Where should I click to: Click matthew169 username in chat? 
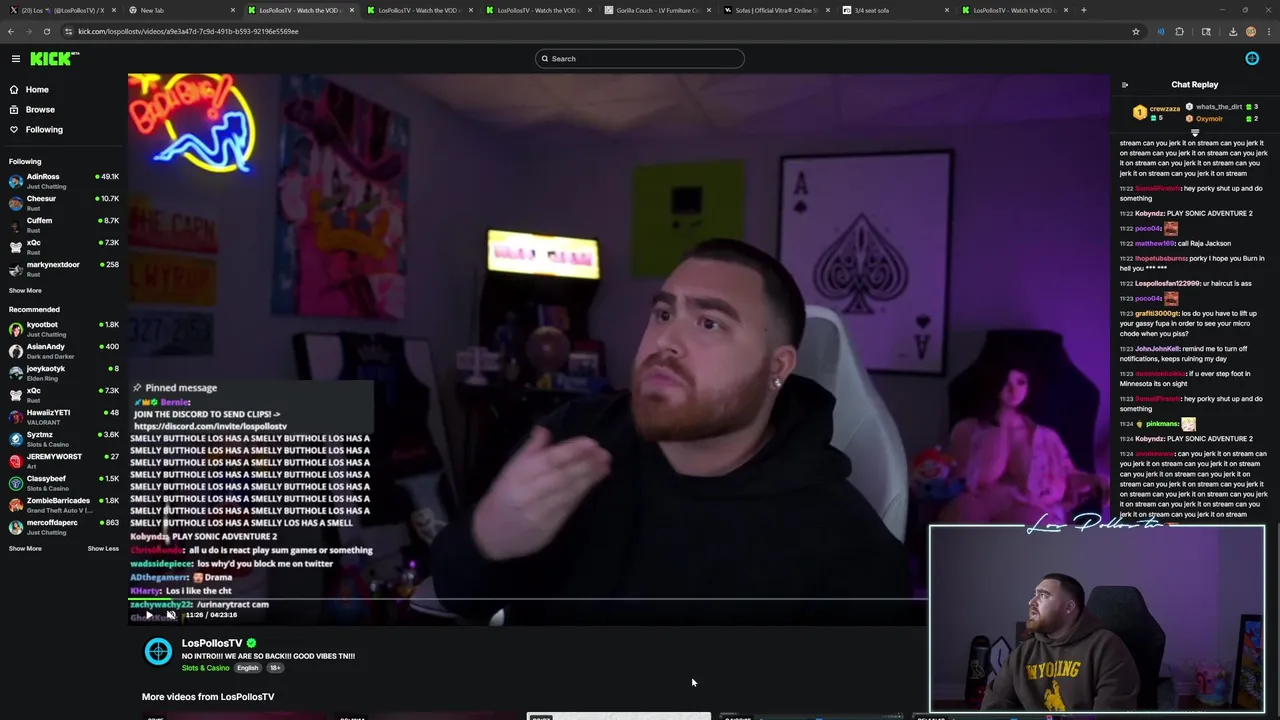(x=1155, y=244)
